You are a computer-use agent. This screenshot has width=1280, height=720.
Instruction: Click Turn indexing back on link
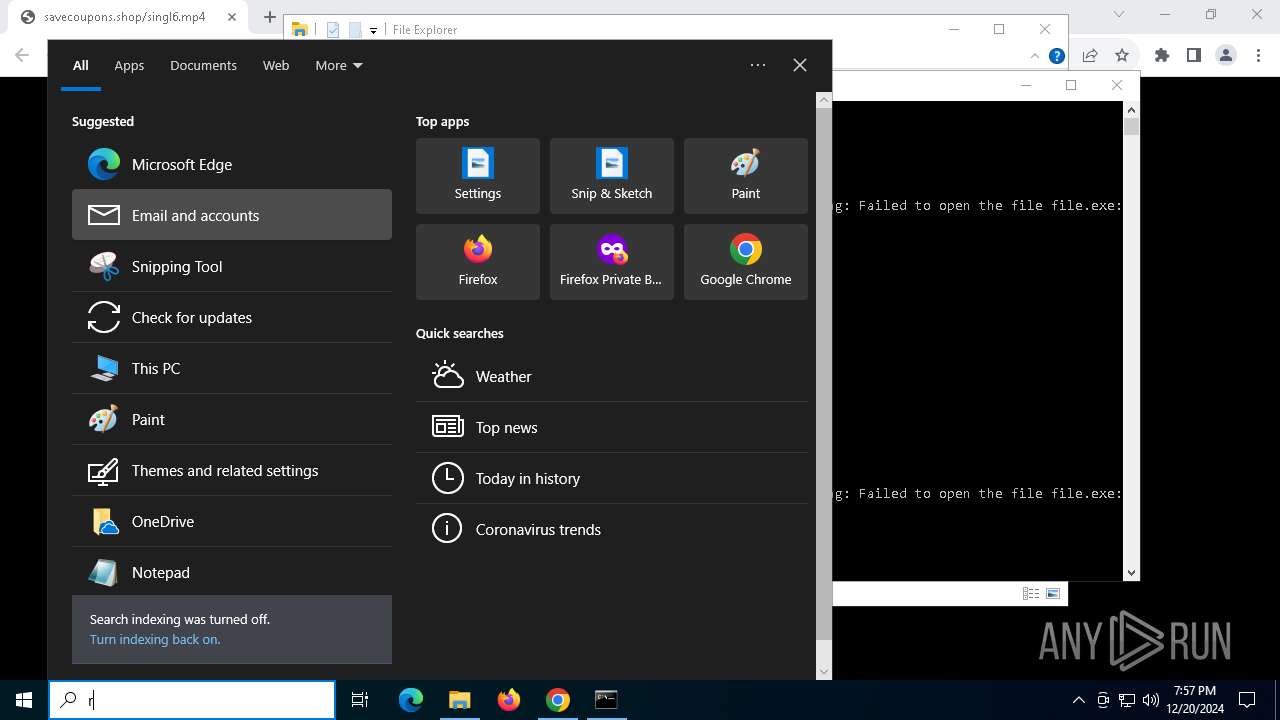click(x=155, y=639)
